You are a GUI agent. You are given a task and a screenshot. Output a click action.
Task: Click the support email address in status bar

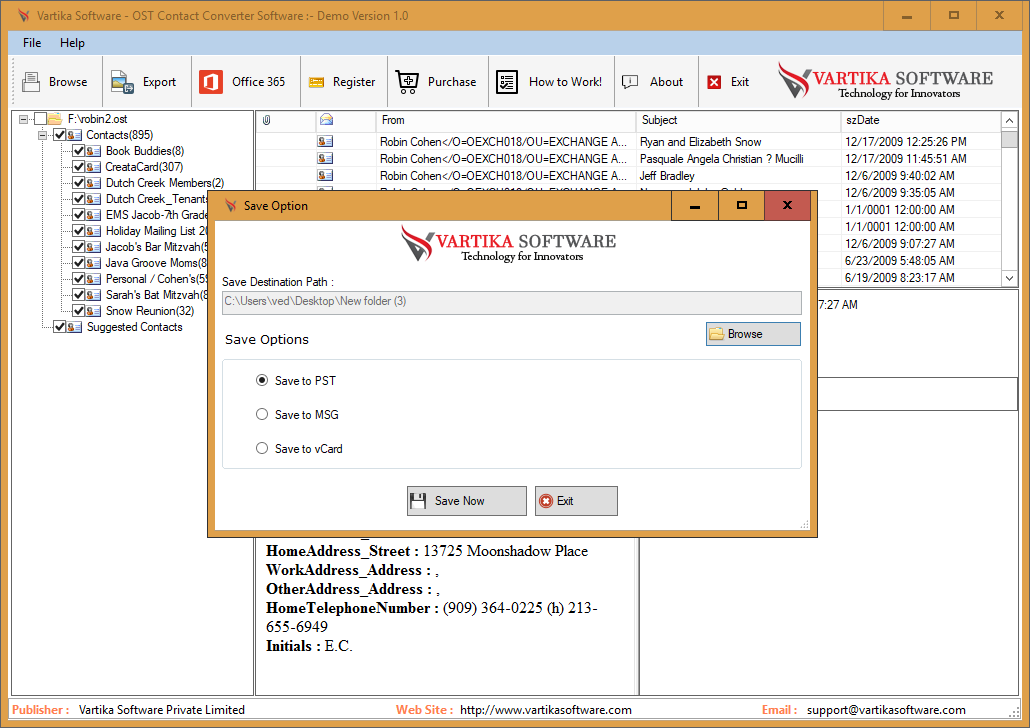coord(886,710)
